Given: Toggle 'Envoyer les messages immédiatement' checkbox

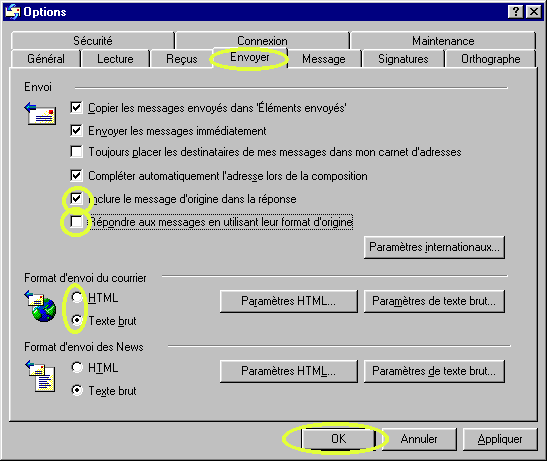Looking at the screenshot, I should click(76, 131).
